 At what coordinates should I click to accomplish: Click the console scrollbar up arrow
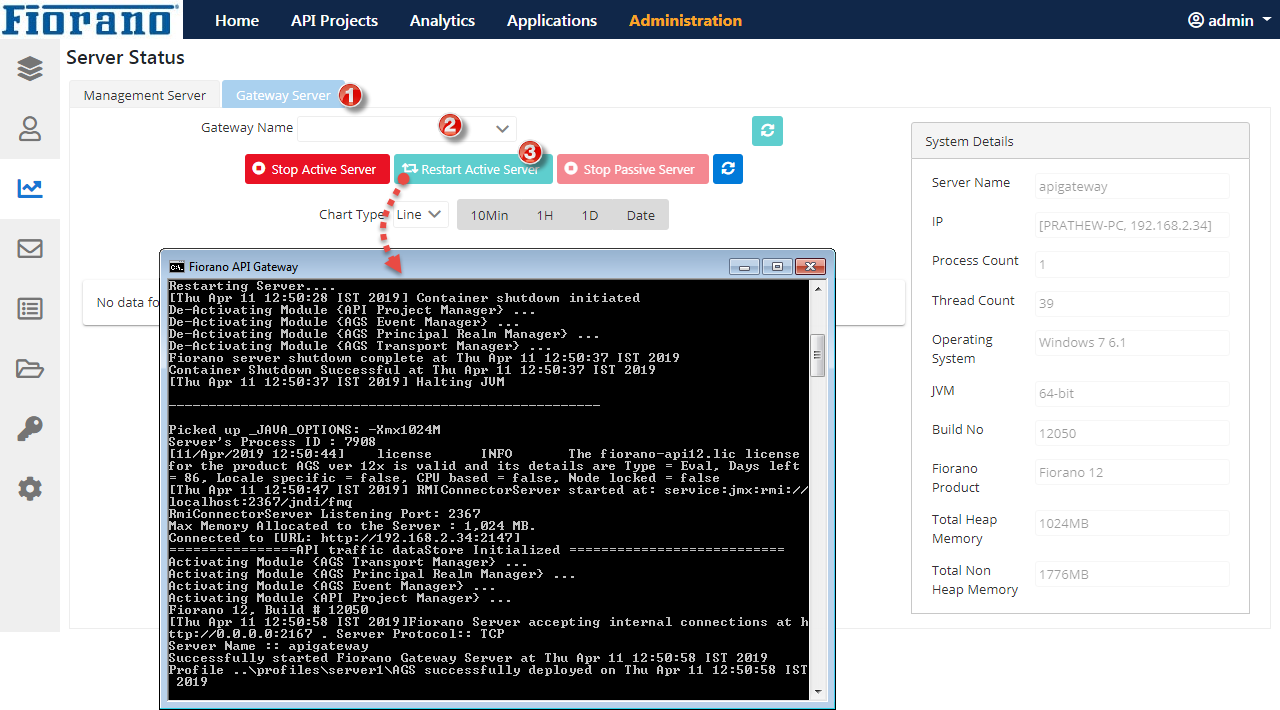(x=817, y=288)
